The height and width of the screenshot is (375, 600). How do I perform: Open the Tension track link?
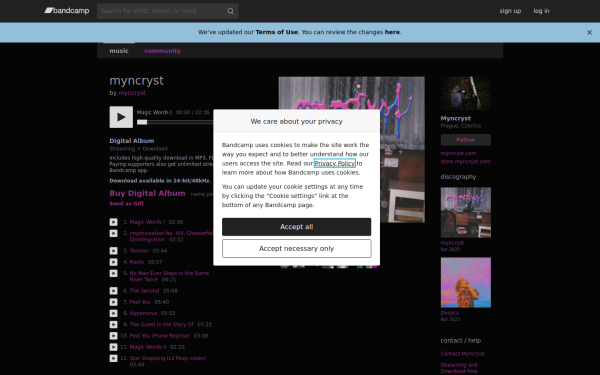pyautogui.click(x=139, y=251)
